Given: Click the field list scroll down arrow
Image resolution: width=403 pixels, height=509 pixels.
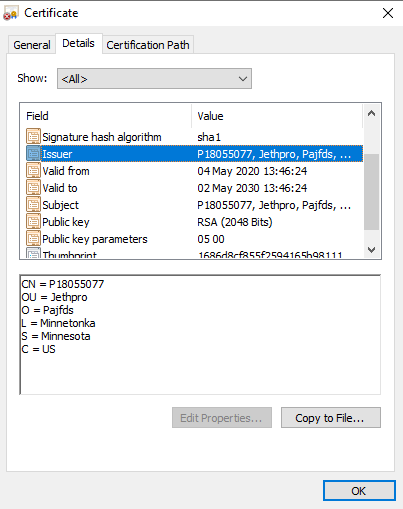Looking at the screenshot, I should pos(371,249).
